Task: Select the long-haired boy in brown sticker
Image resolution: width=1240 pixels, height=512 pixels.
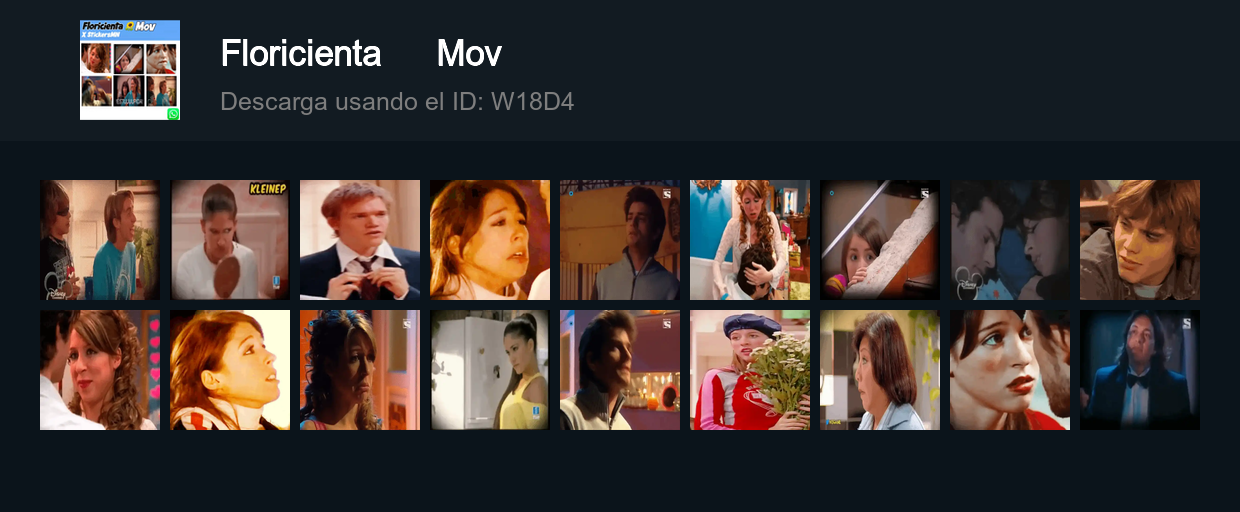Action: click(1140, 240)
